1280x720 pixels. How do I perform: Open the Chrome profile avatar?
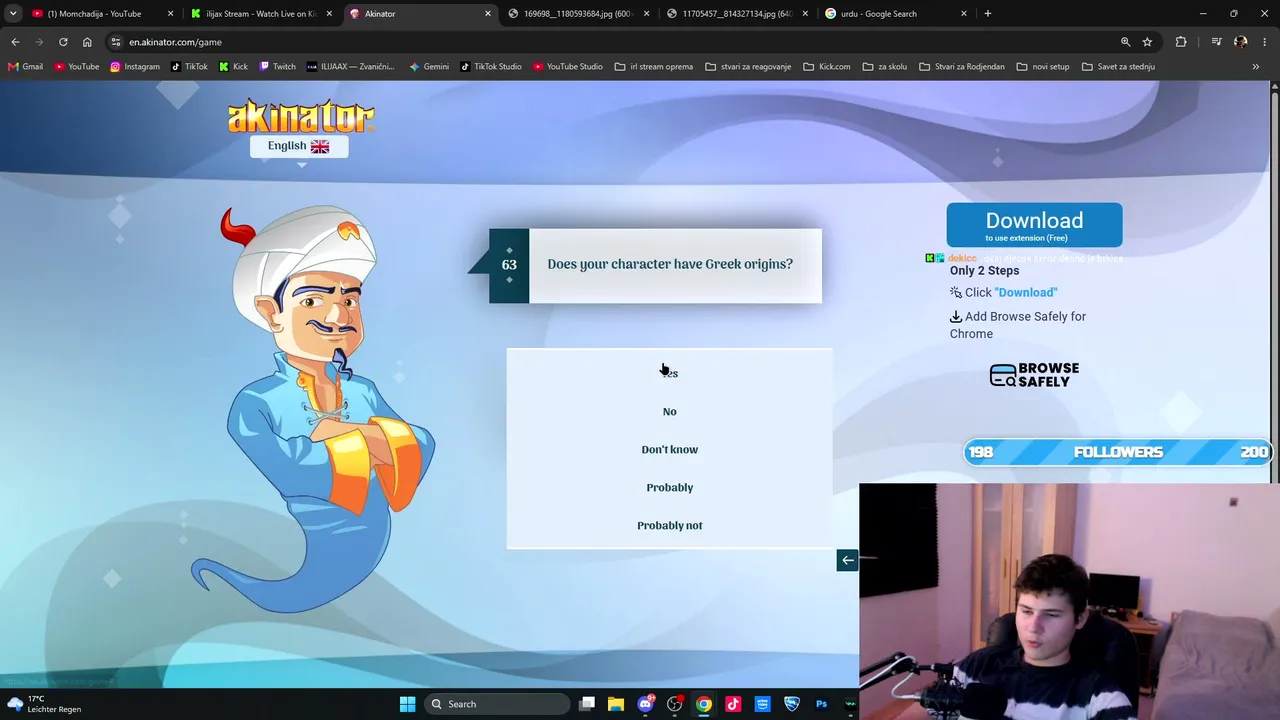coord(1240,42)
